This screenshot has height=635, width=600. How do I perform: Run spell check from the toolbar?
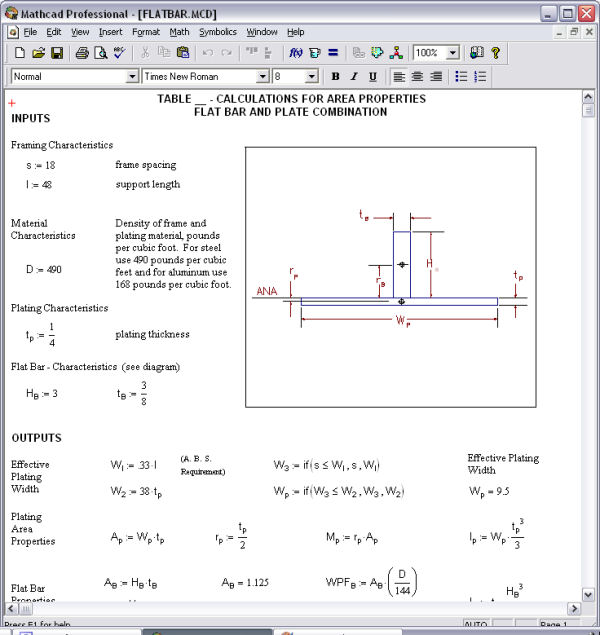(119, 53)
